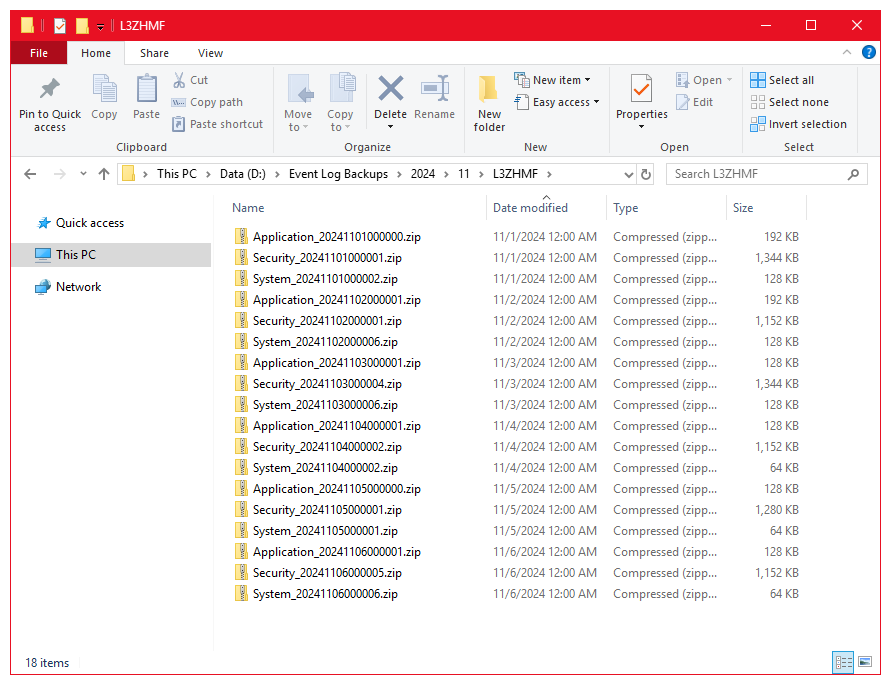Image resolution: width=891 pixels, height=685 pixels.
Task: Go up one folder level using the arrow
Action: coord(104,174)
